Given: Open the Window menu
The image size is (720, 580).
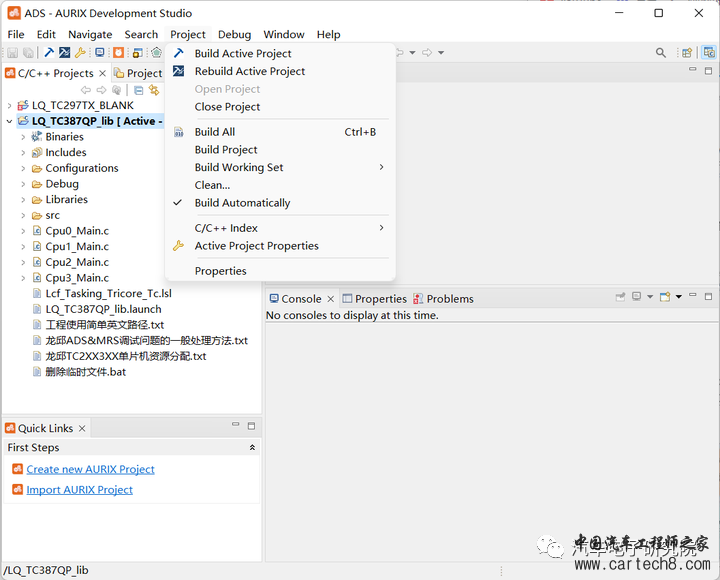Looking at the screenshot, I should (x=284, y=34).
